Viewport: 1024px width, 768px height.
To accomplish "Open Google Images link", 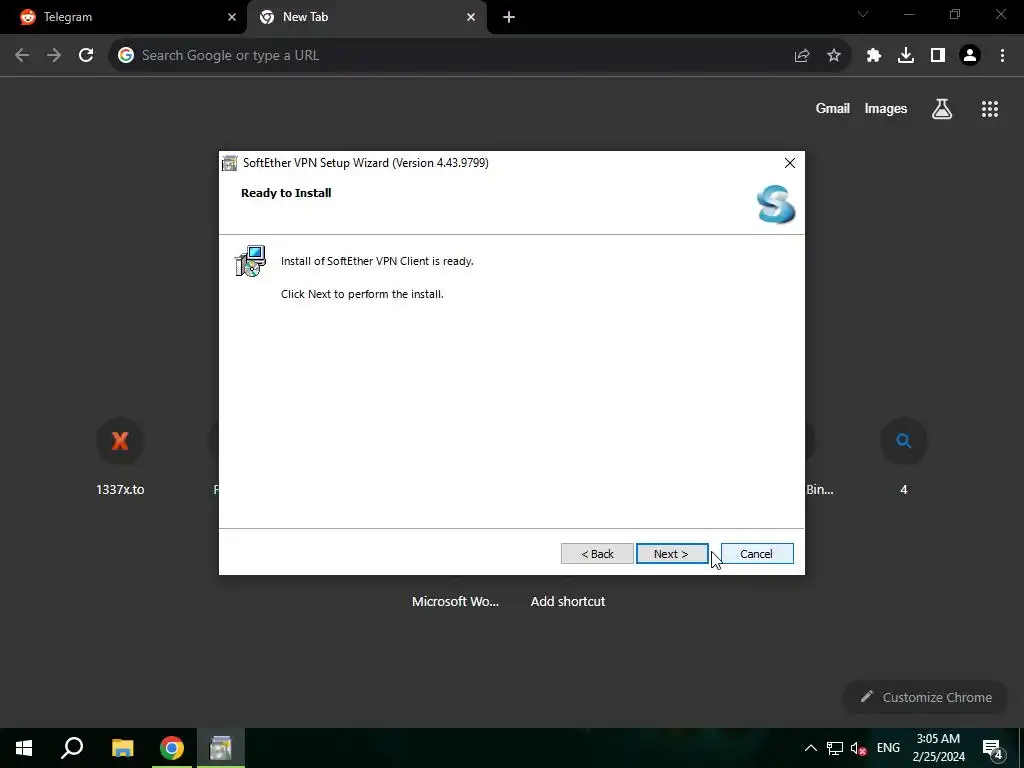I will (x=886, y=109).
